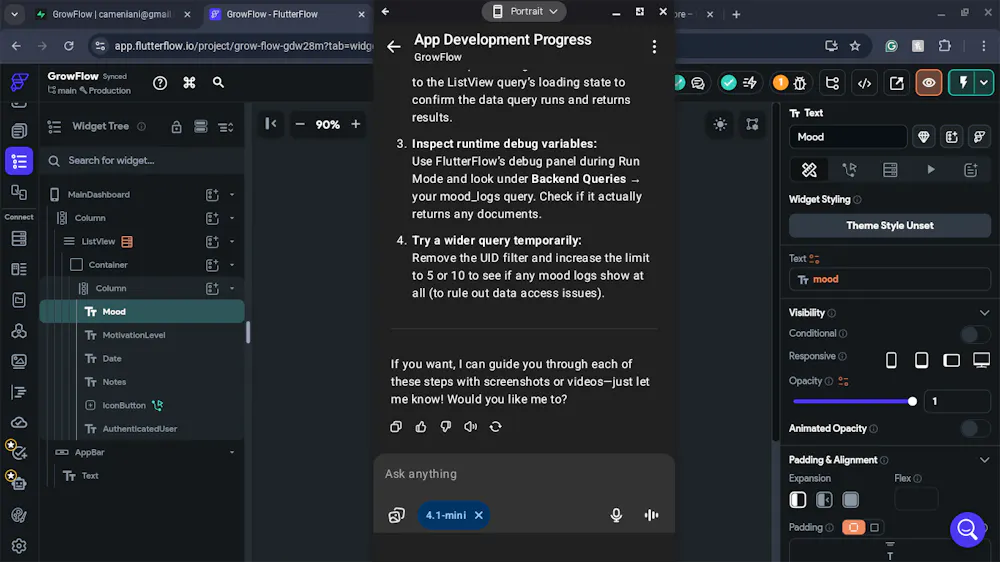Remove the 4.1-mini model chip

[x=479, y=515]
